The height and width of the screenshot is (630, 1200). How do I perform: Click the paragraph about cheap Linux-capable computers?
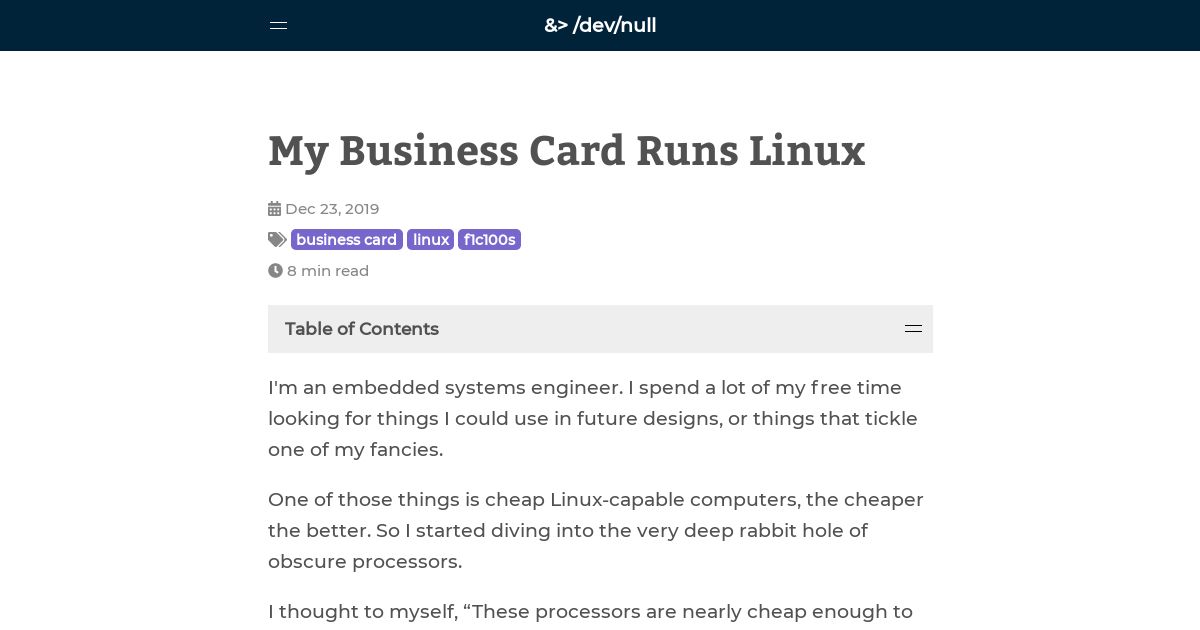pyautogui.click(x=596, y=530)
